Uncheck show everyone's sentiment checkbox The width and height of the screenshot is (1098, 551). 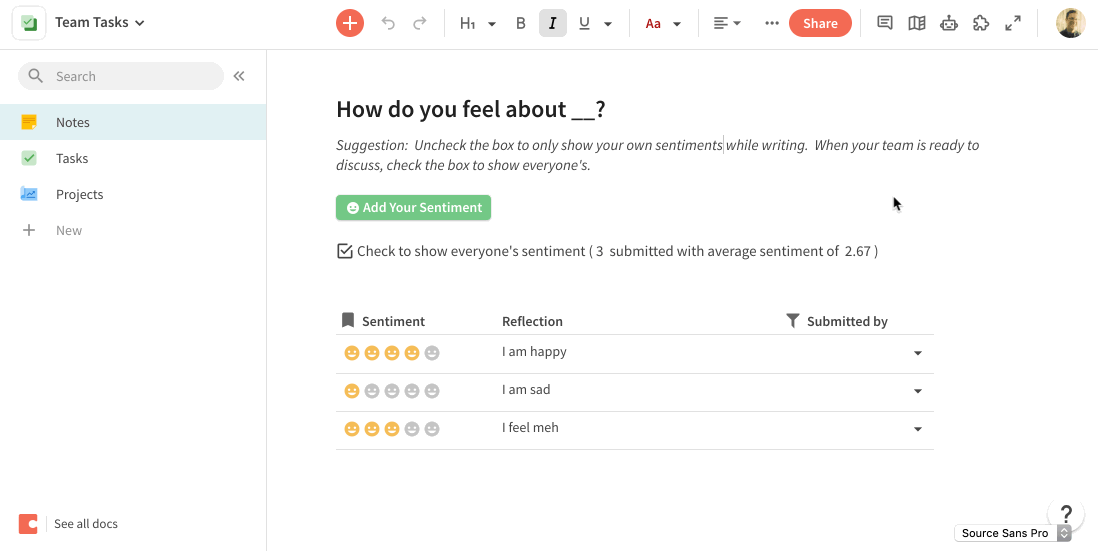point(345,251)
